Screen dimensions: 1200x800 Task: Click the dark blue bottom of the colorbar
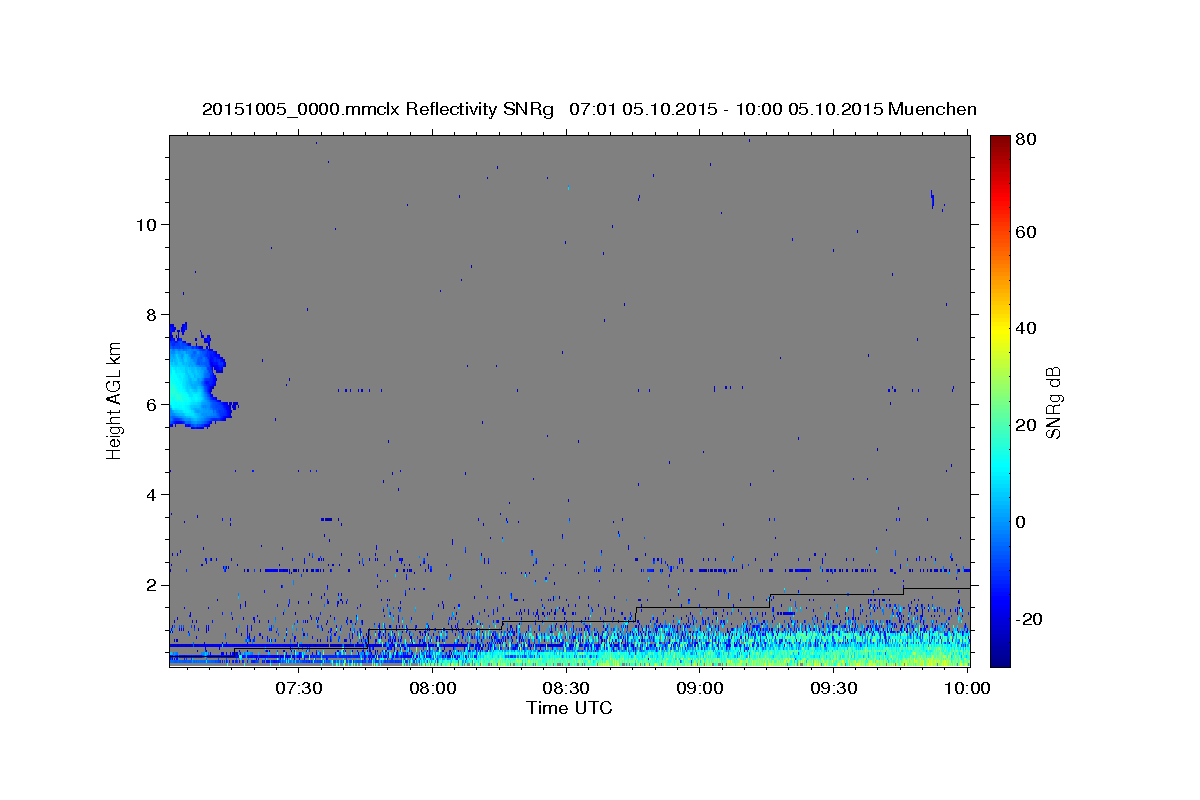coord(1000,655)
